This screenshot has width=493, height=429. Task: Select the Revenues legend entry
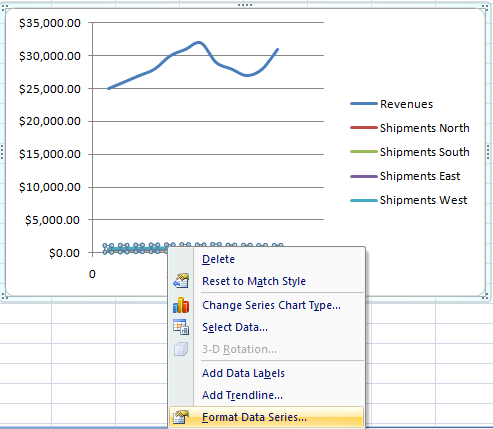point(392,104)
